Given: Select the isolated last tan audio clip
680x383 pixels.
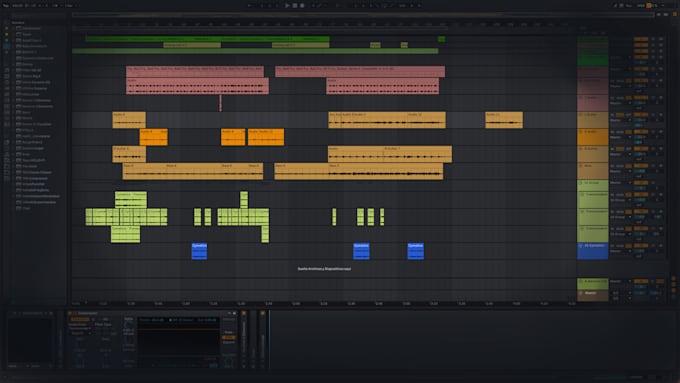Looking at the screenshot, I should 504,120.
